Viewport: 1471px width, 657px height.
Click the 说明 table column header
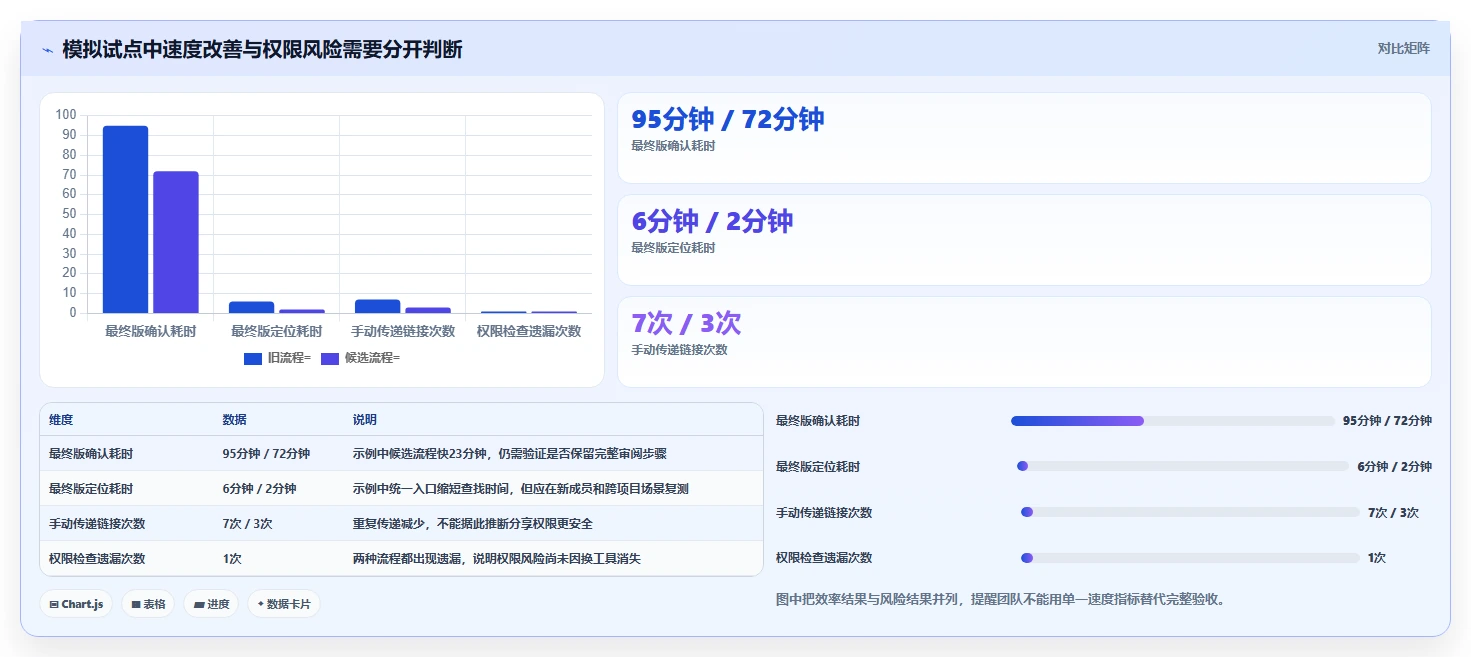point(365,420)
